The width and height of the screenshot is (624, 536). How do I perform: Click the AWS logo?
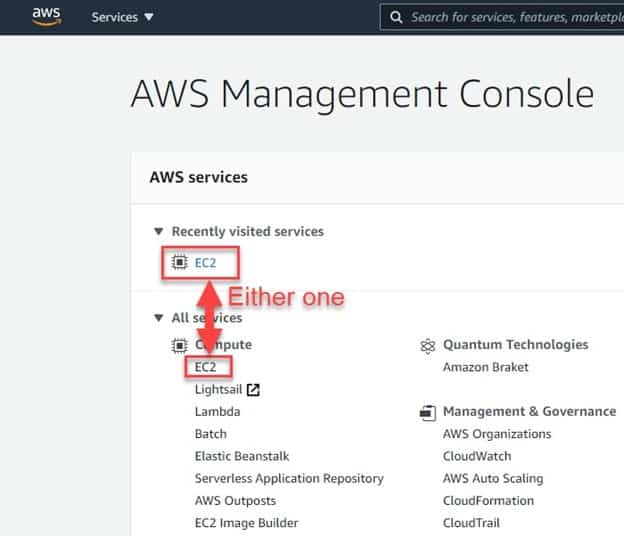click(47, 16)
